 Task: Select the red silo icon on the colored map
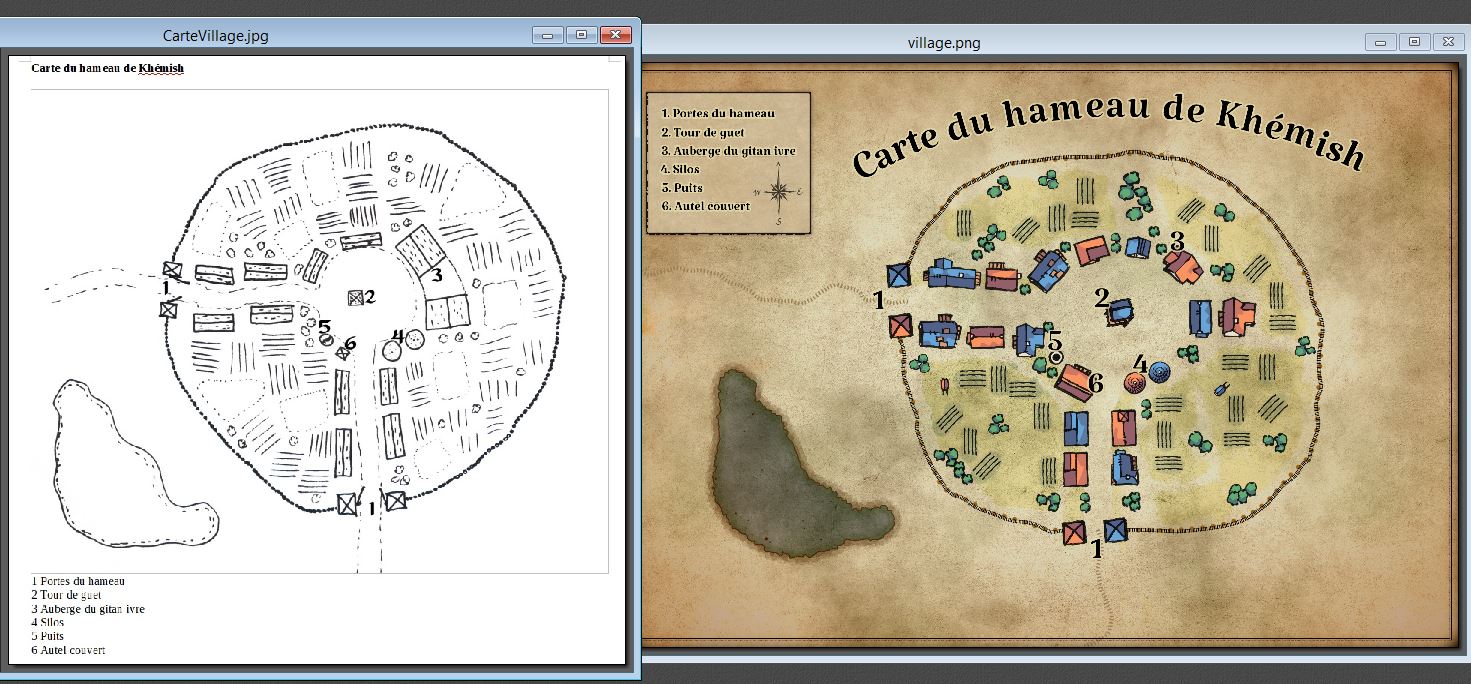click(x=1136, y=384)
